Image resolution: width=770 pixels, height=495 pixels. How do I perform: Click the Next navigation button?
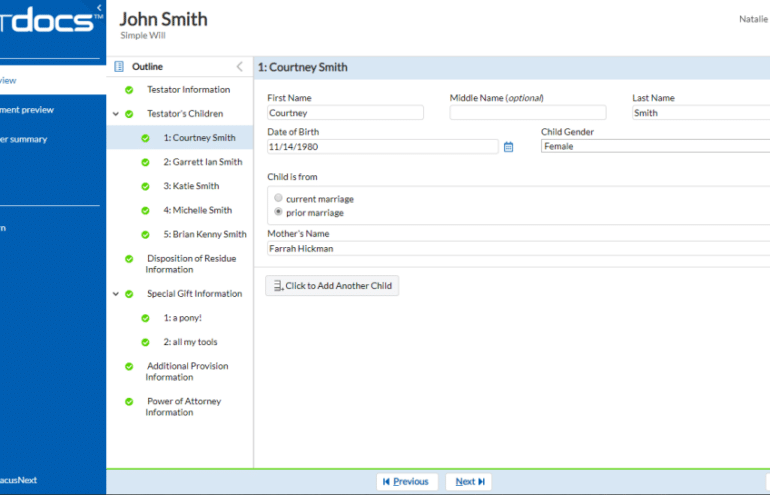pos(468,482)
